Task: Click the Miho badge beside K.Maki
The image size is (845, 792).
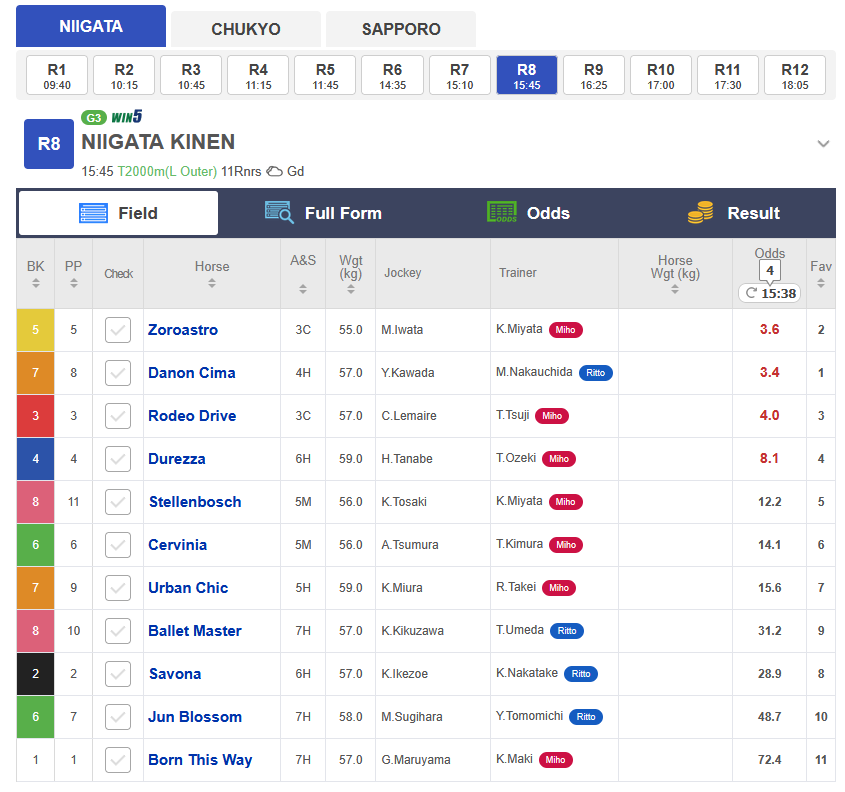Action: coord(556,760)
